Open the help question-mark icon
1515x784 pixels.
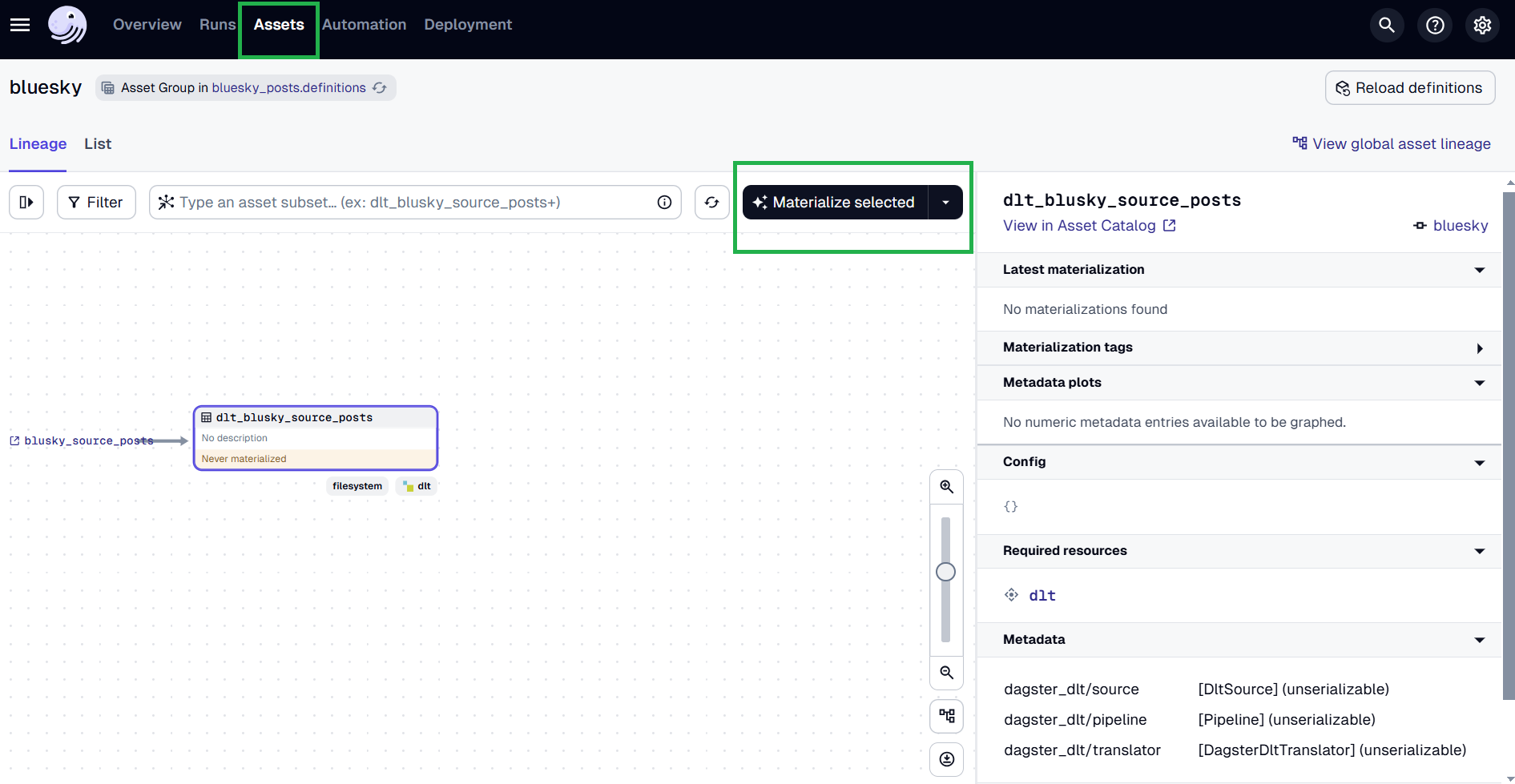(1435, 25)
